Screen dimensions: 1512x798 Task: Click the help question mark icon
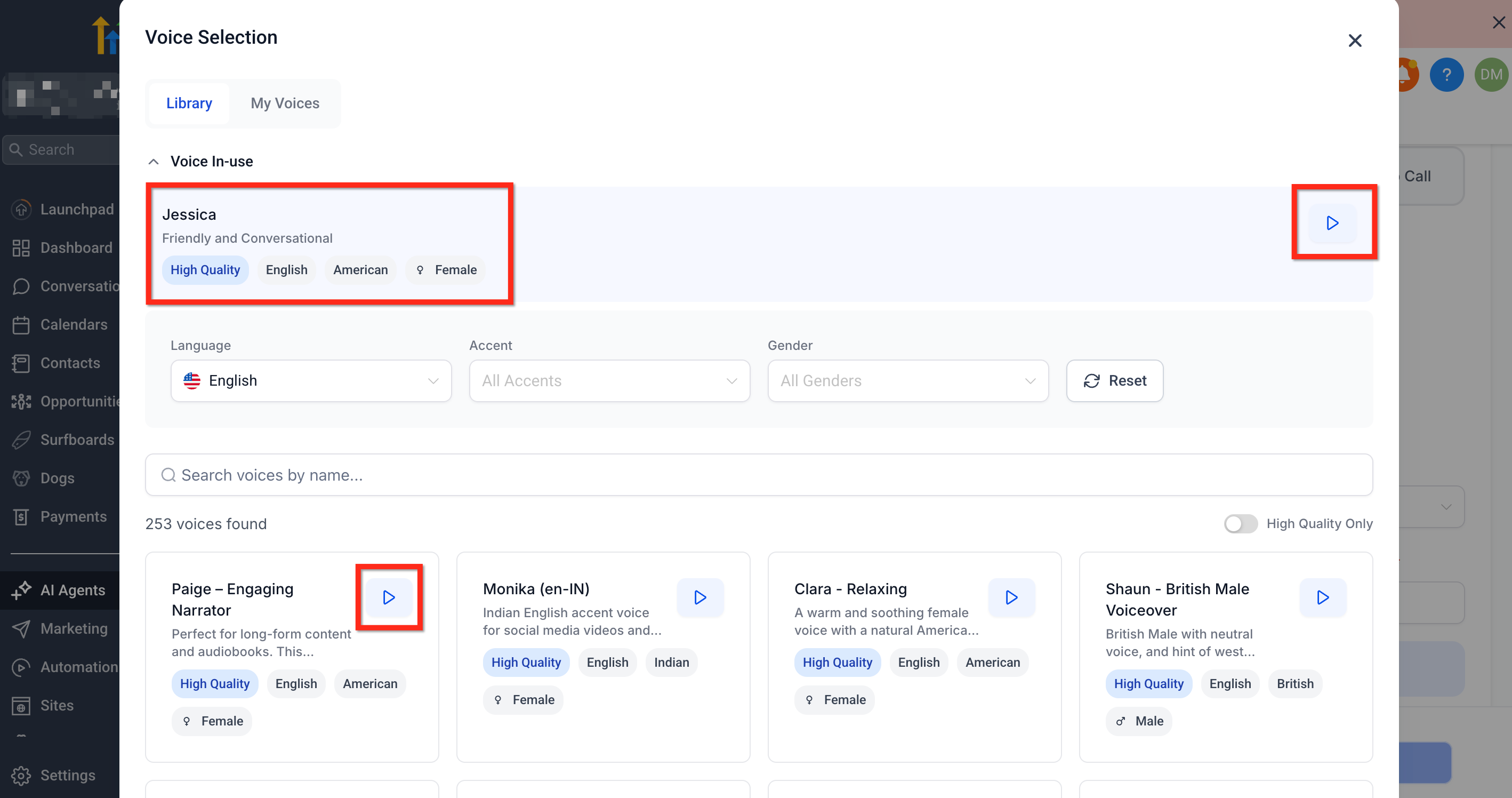[x=1446, y=75]
